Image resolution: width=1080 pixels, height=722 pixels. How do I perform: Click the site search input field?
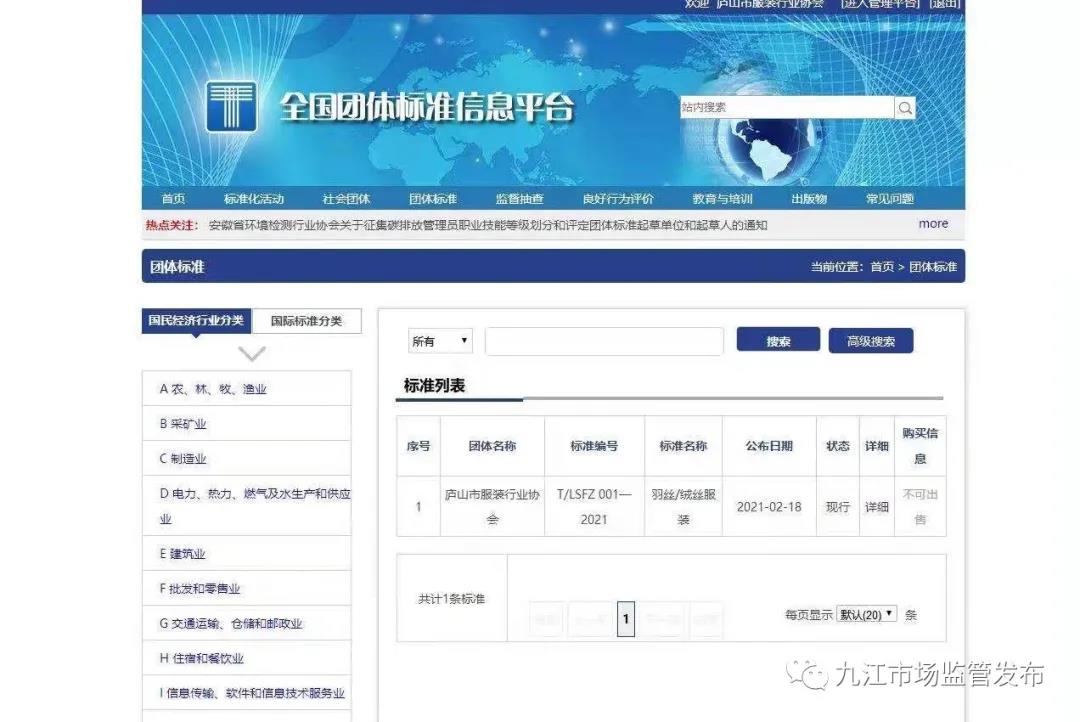click(787, 107)
